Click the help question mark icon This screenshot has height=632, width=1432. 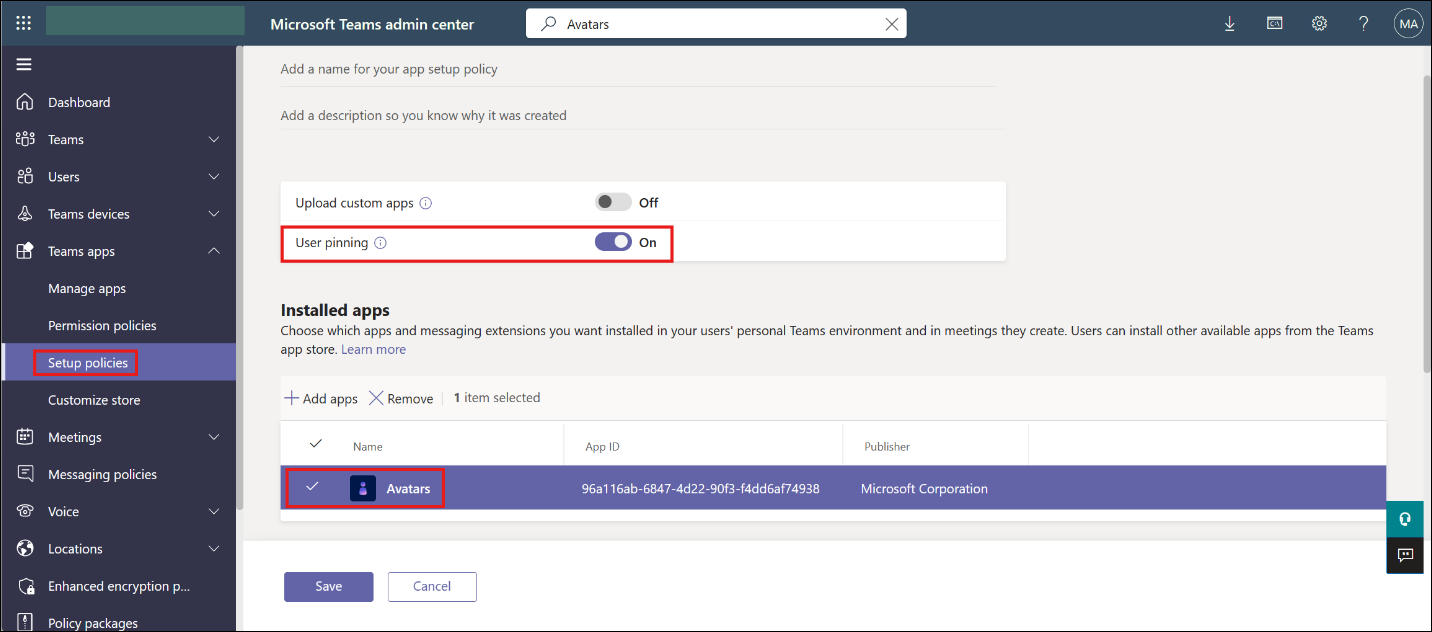pos(1363,24)
